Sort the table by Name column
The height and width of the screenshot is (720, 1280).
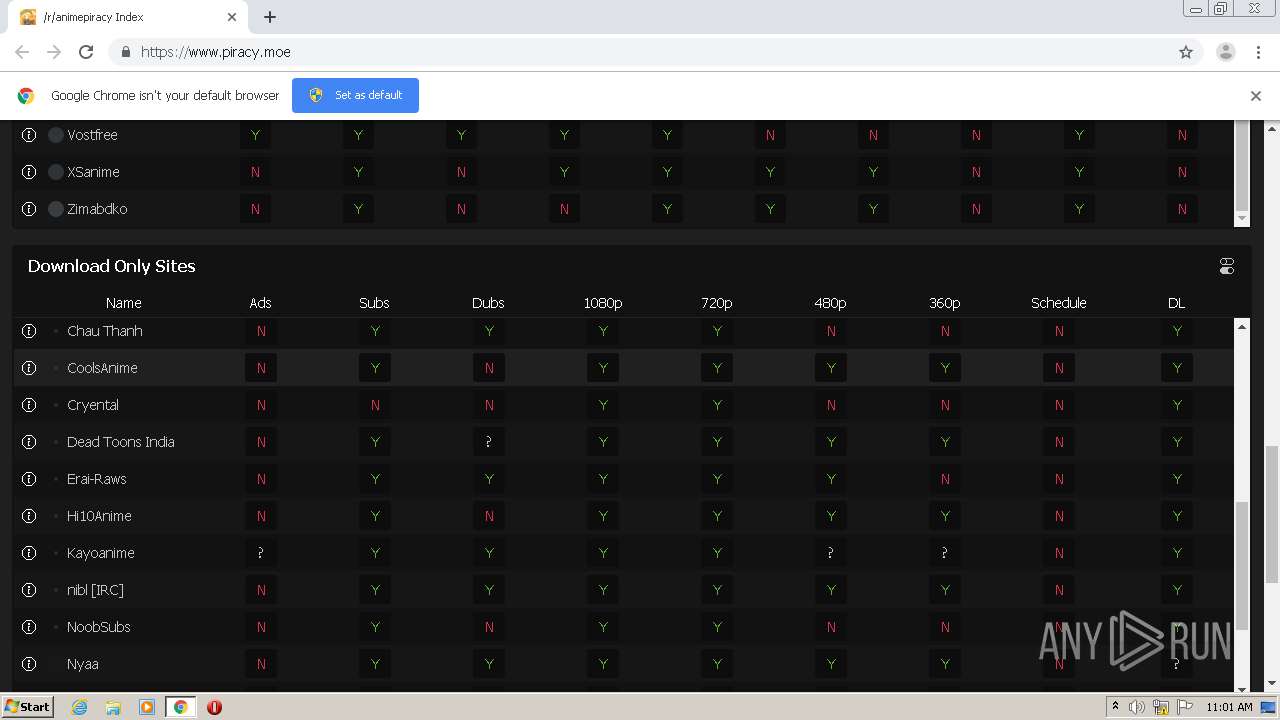click(x=124, y=303)
